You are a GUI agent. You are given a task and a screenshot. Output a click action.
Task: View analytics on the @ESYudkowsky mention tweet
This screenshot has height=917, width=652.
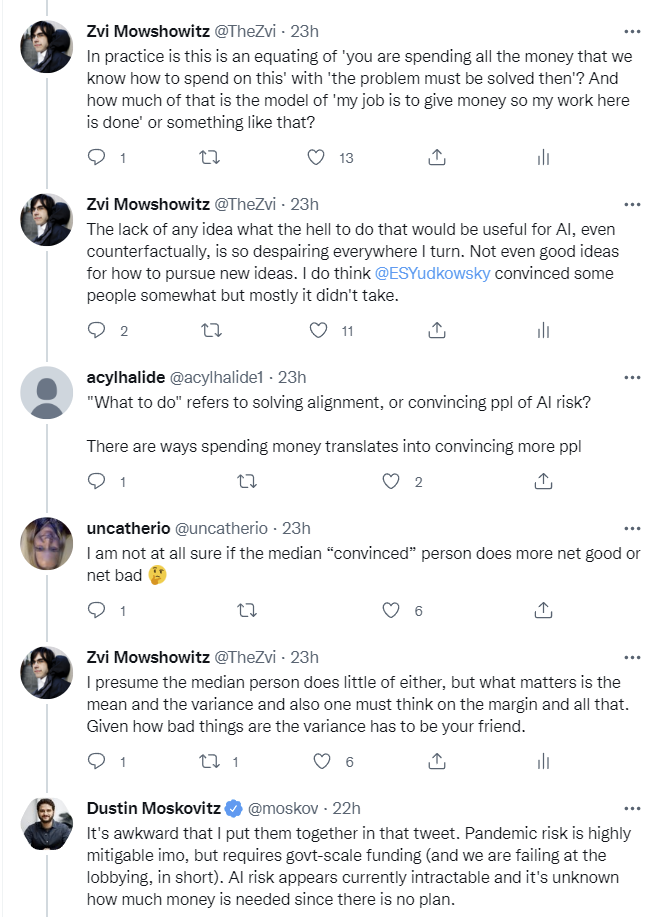tap(543, 329)
